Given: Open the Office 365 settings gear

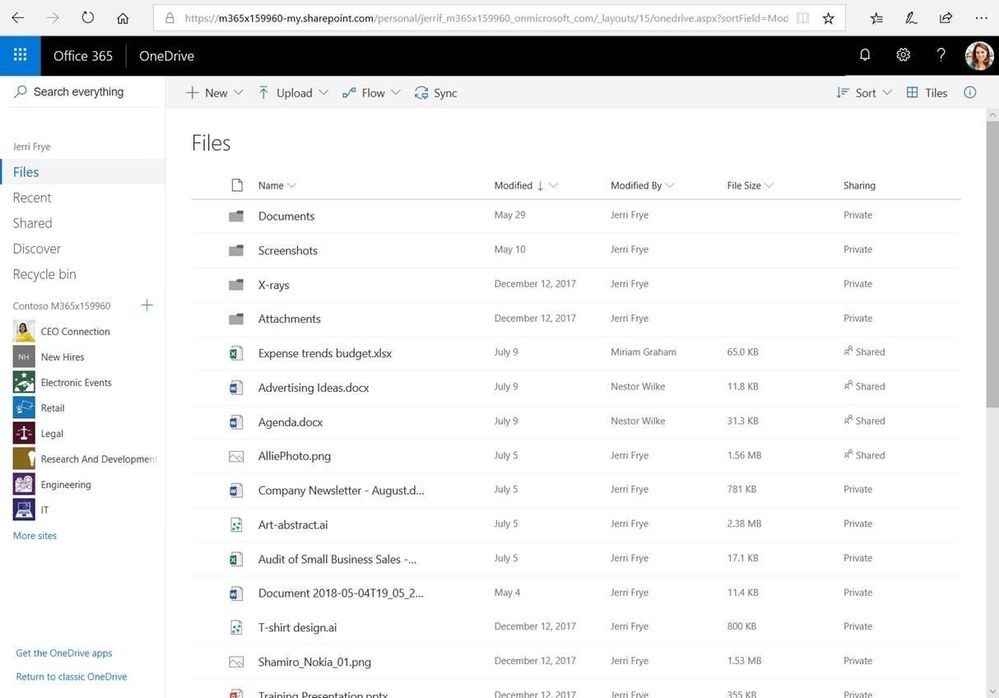Looking at the screenshot, I should (x=902, y=55).
